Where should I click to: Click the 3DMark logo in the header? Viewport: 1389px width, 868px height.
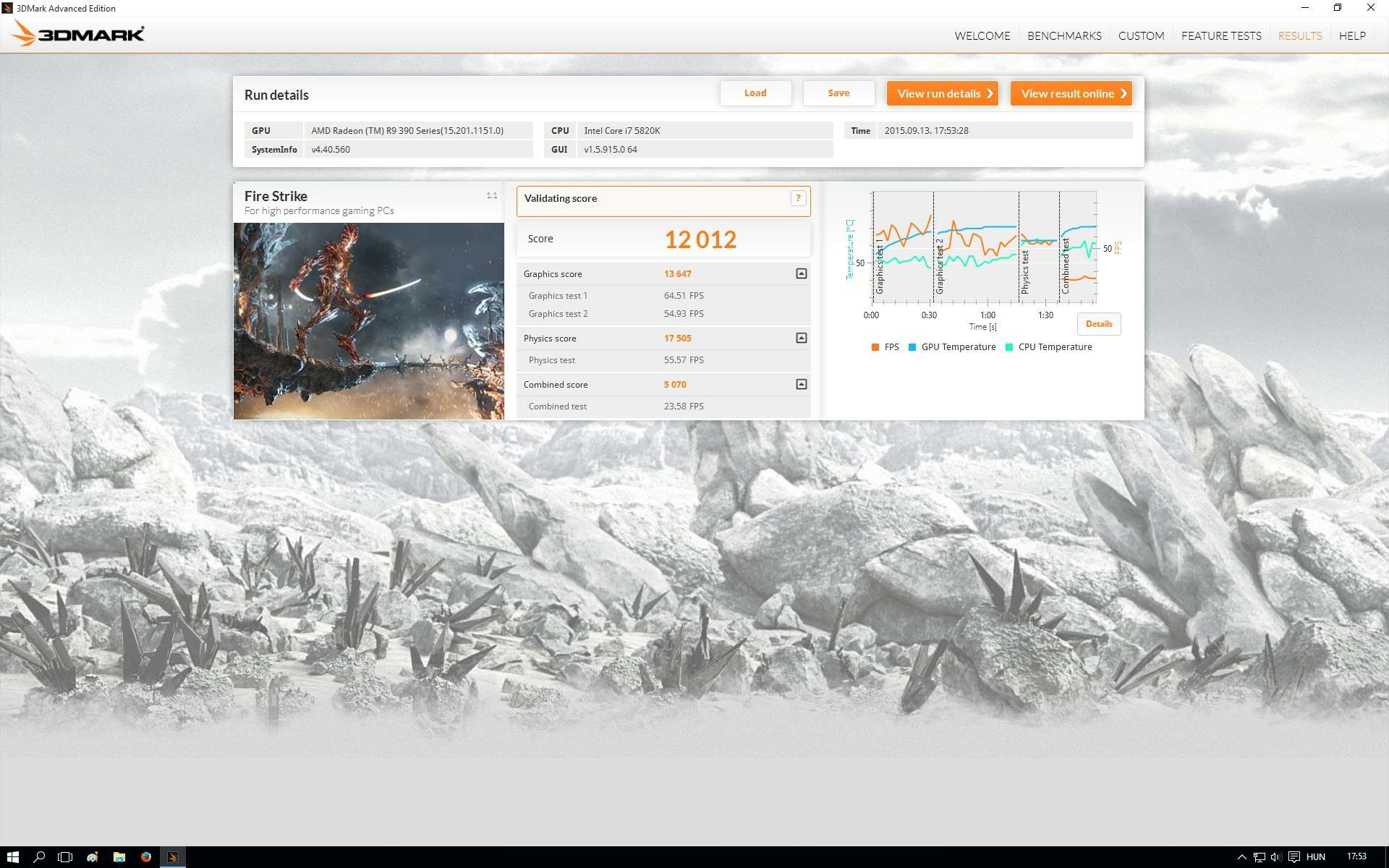[x=78, y=34]
